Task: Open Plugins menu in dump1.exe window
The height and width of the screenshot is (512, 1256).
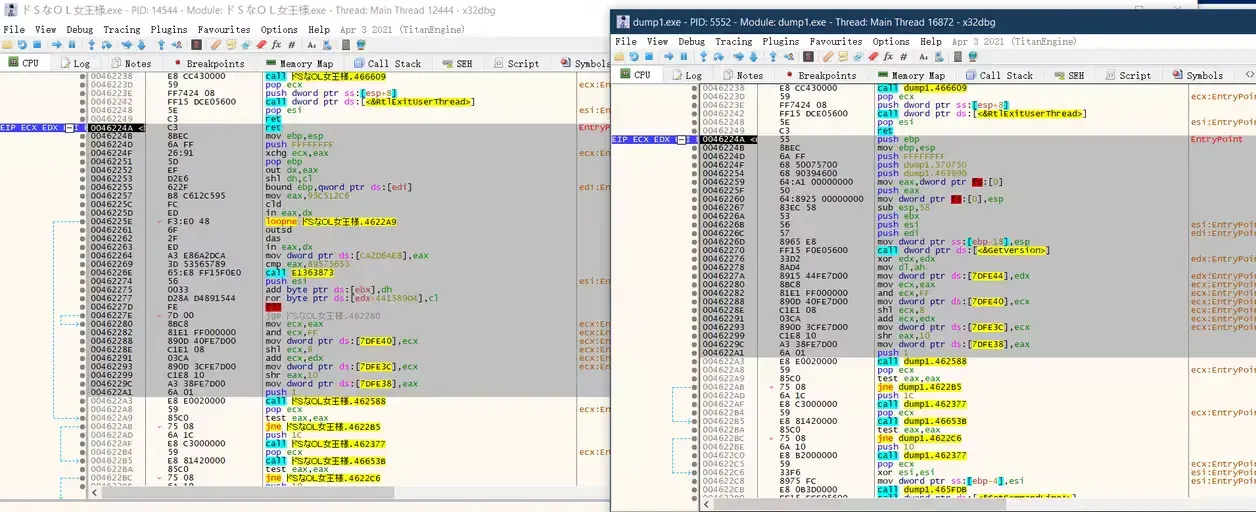Action: pyautogui.click(x=781, y=42)
